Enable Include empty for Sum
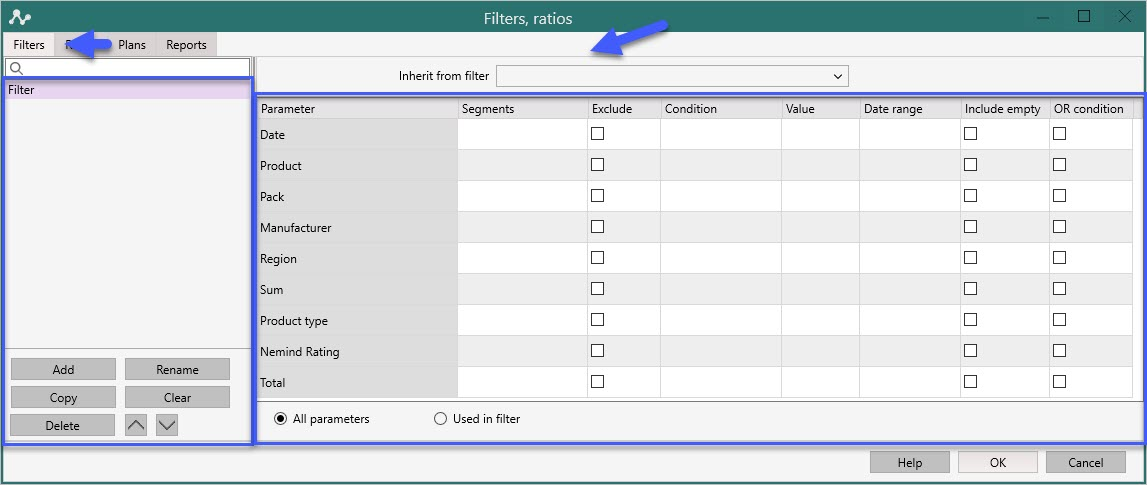Screen dimensions: 1147x485 (x=970, y=288)
